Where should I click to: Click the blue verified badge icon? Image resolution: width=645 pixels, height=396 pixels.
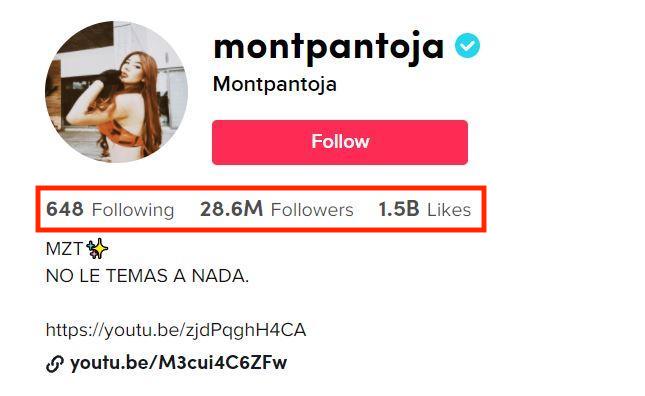point(467,46)
